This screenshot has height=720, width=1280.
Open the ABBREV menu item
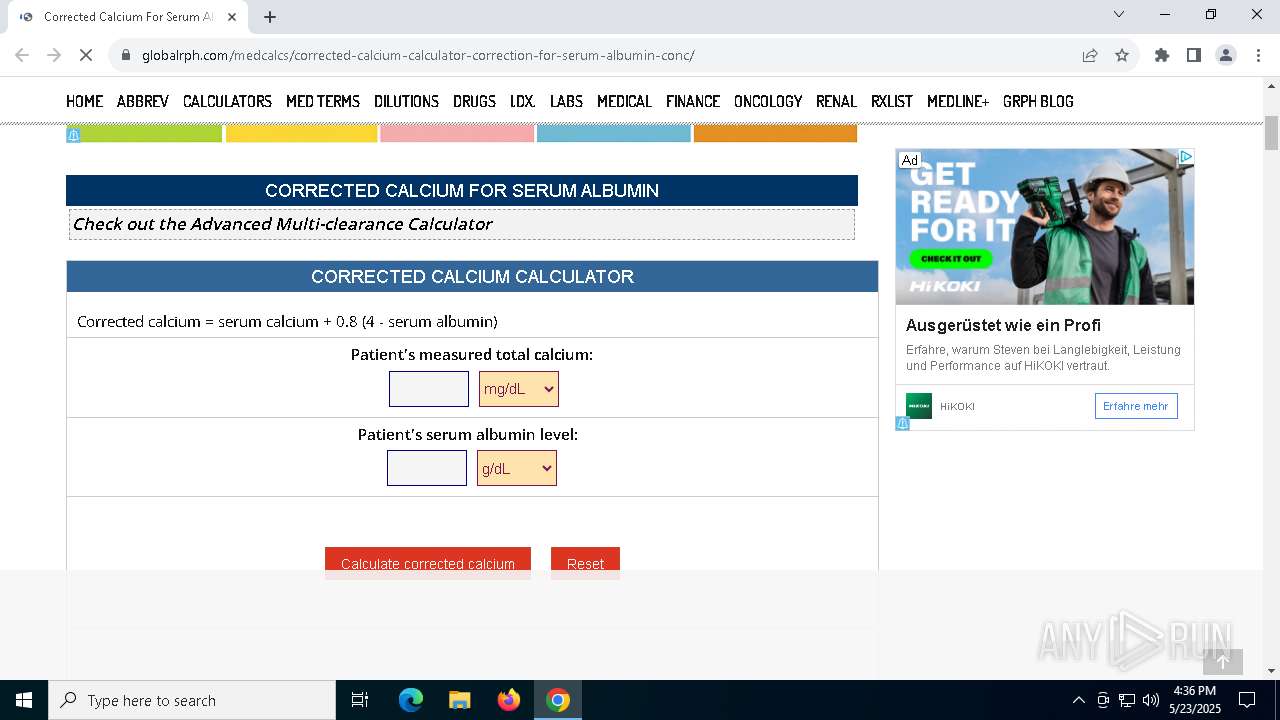tap(143, 101)
